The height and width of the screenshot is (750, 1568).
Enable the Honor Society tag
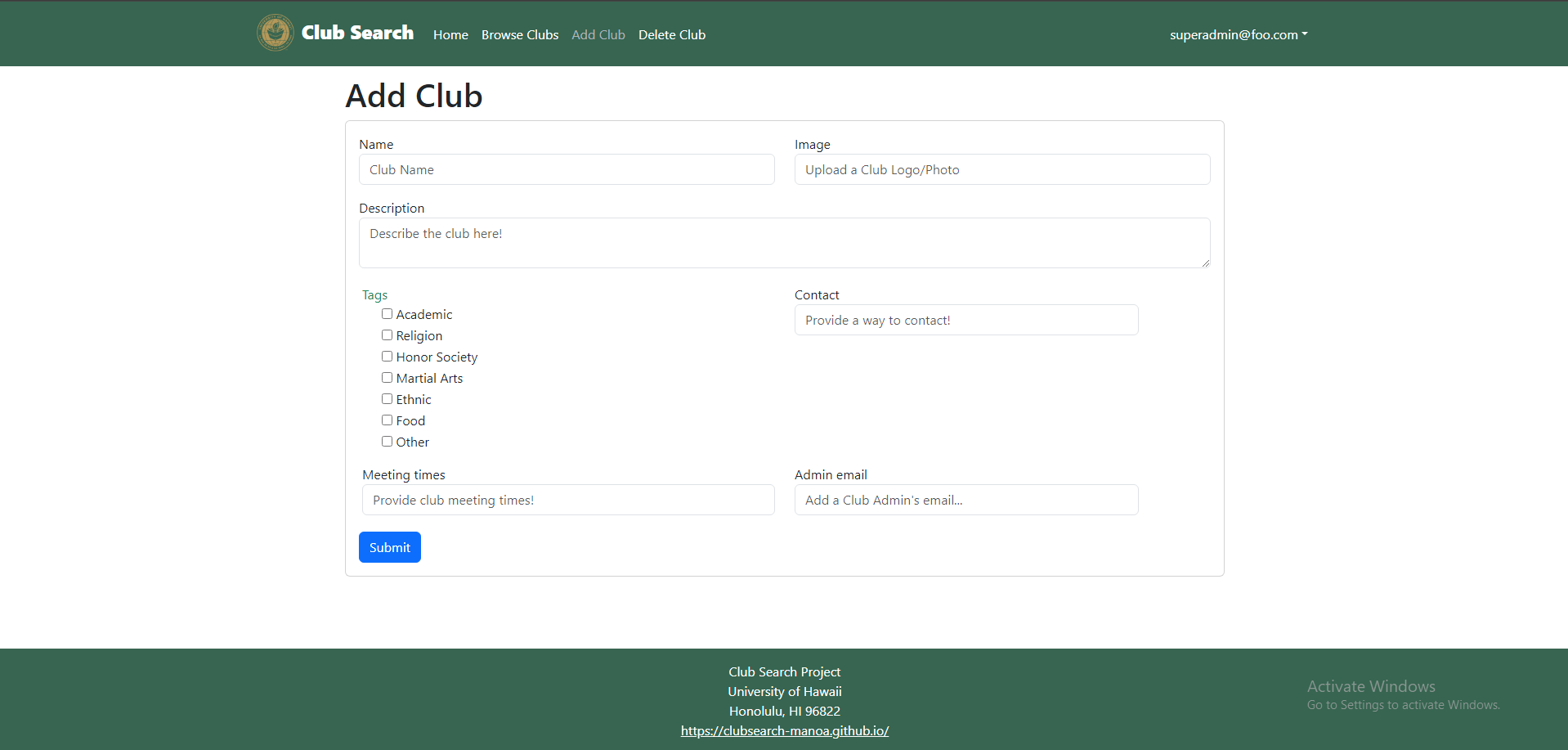coord(387,357)
